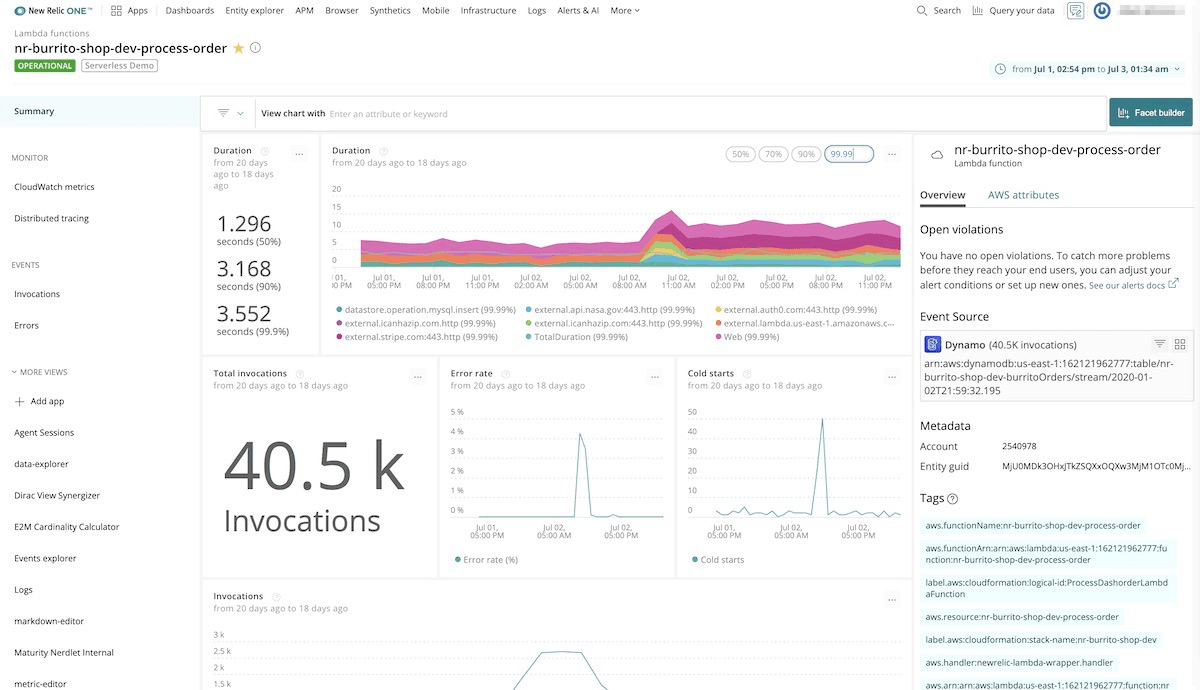This screenshot has width=1200, height=690.
Task: Collapse the MORE VIEWS section
Action: tap(40, 372)
